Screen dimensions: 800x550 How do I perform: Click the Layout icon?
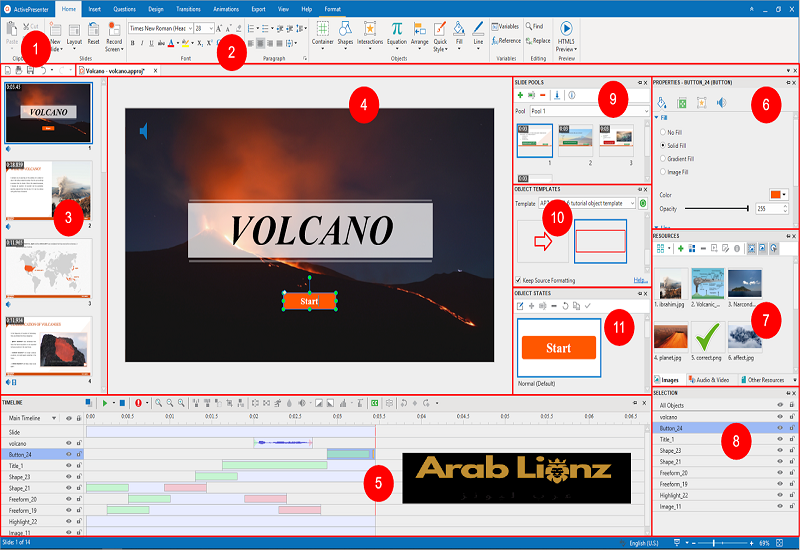point(74,30)
